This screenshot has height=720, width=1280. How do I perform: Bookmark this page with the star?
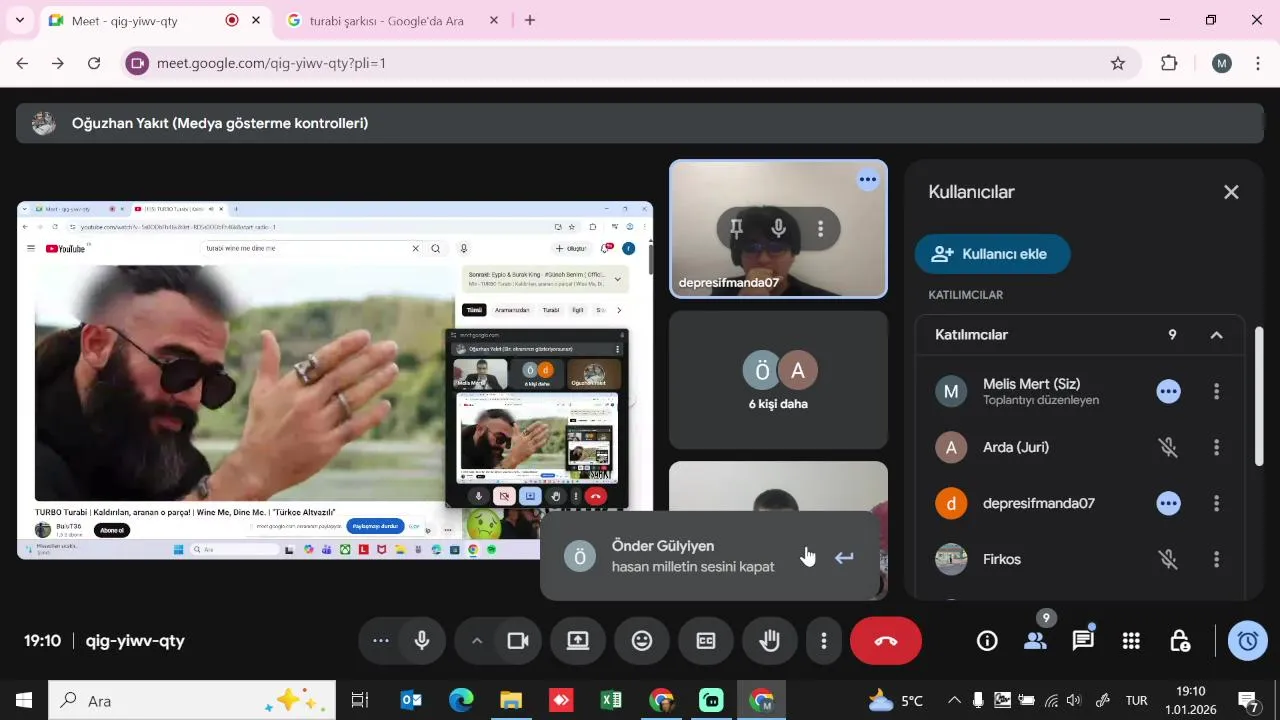(x=1118, y=63)
